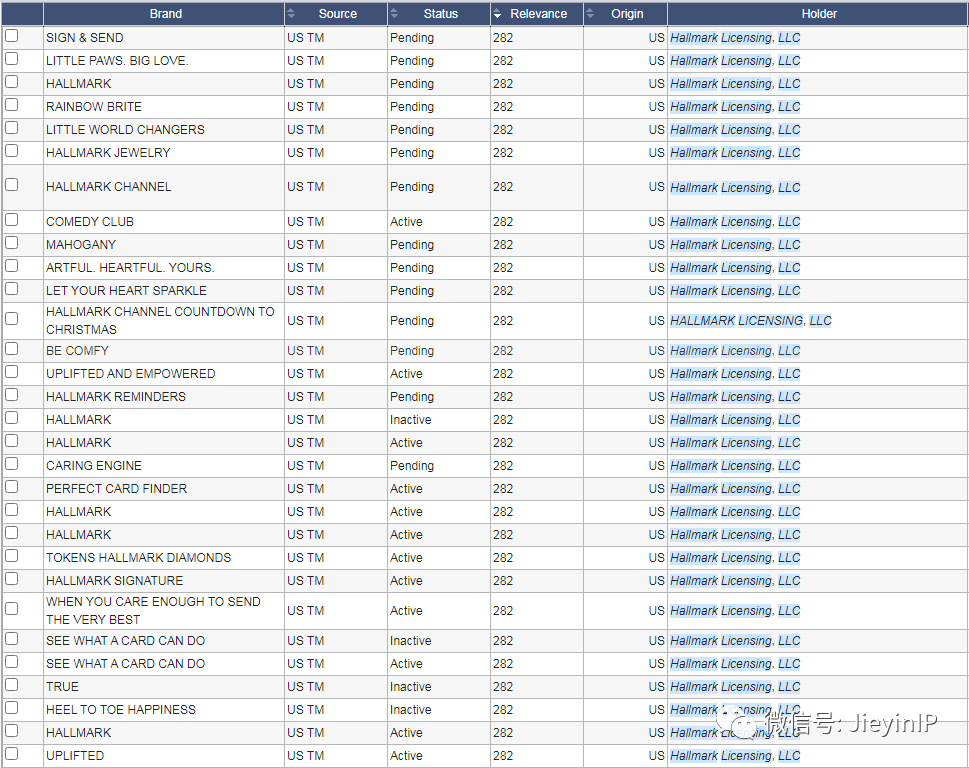Click brand name UPLIFTED AND EMPOWERED
Viewport: 969px width, 768px height.
pyautogui.click(x=130, y=374)
